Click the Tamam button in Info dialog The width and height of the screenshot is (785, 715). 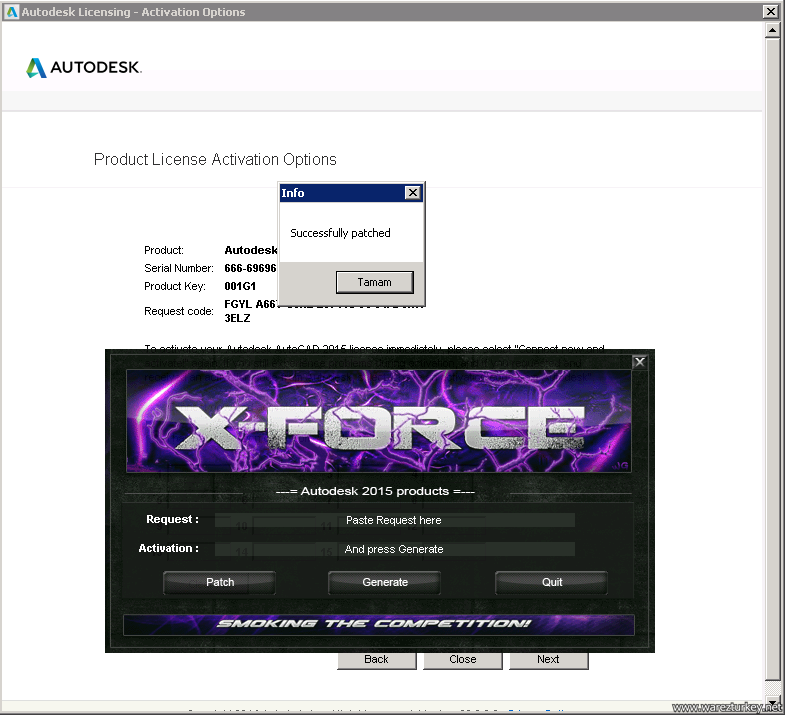point(374,282)
